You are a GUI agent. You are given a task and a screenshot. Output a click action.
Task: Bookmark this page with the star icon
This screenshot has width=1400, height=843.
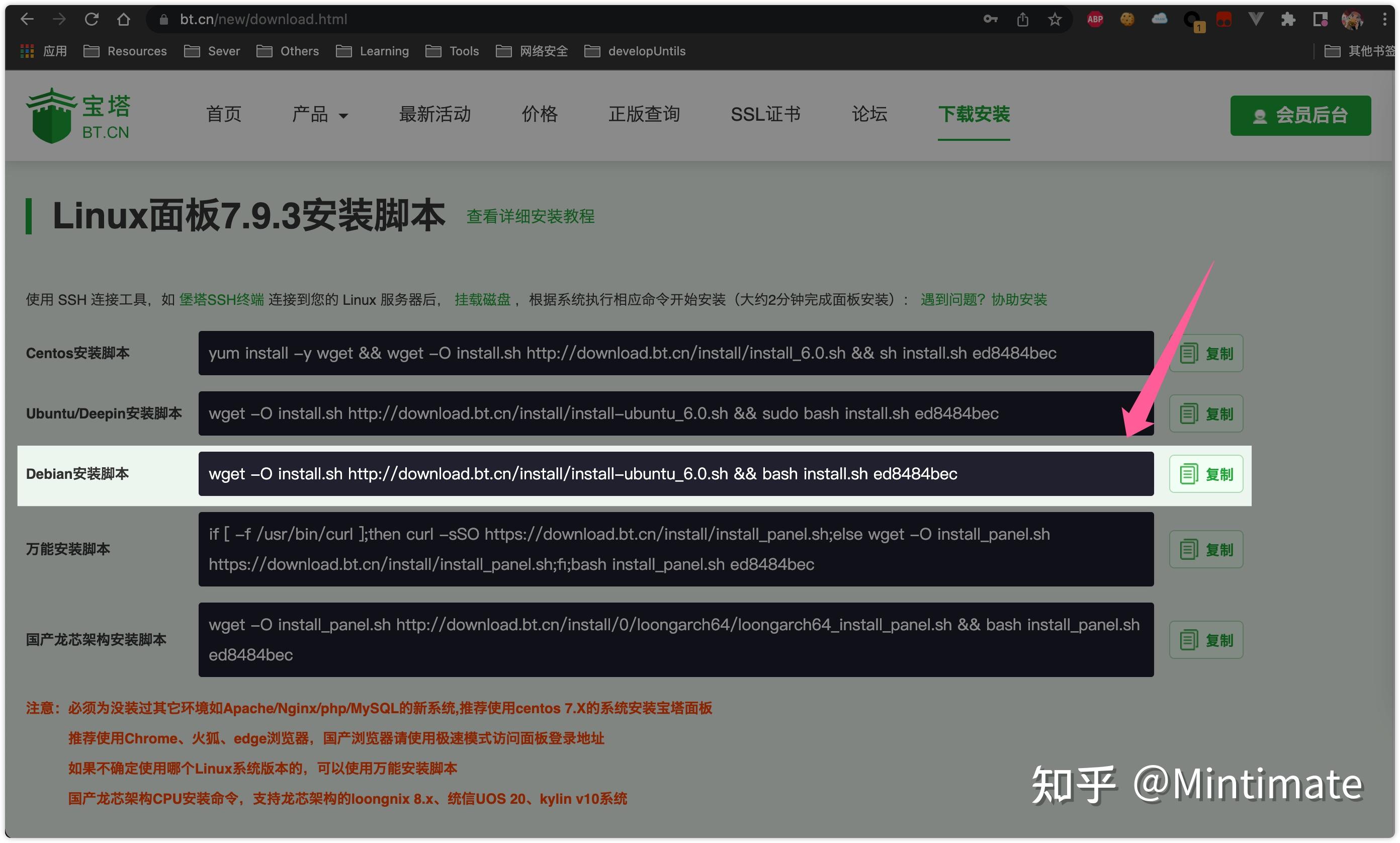tap(1055, 19)
